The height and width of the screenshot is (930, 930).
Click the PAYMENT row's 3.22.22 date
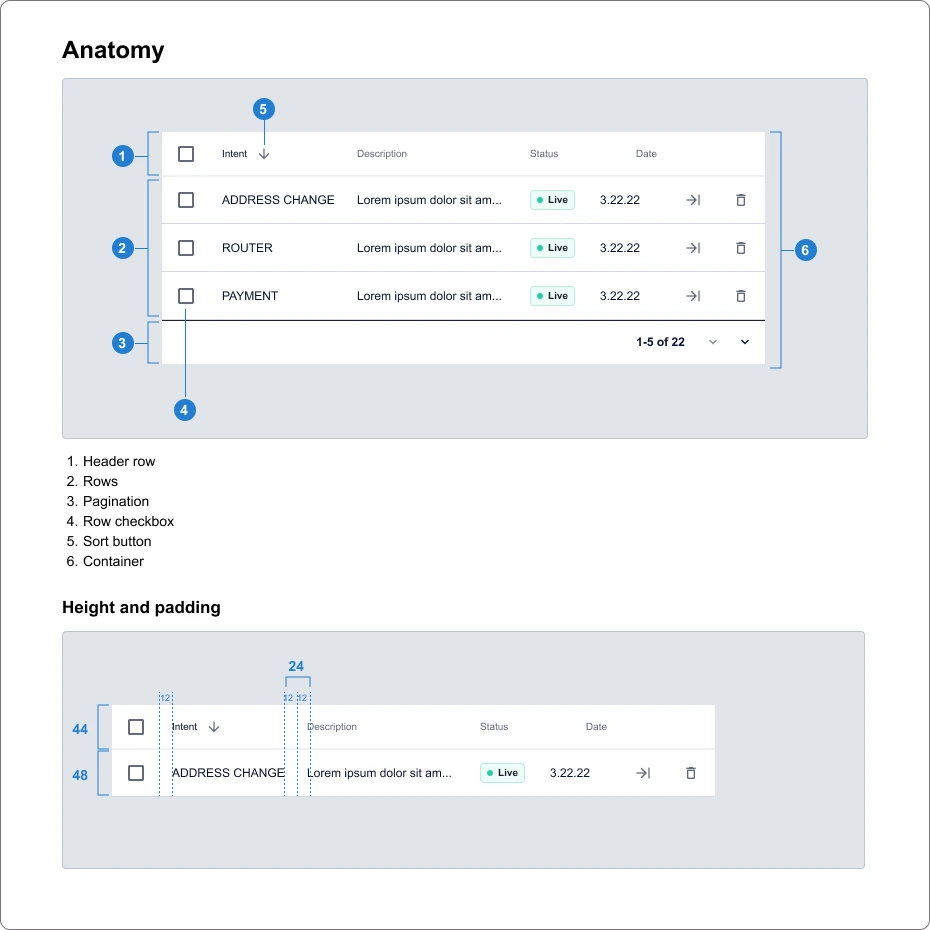tap(620, 296)
